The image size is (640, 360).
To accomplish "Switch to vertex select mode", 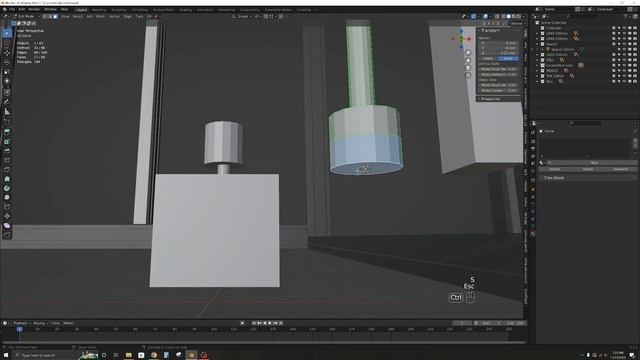I will click(45, 16).
